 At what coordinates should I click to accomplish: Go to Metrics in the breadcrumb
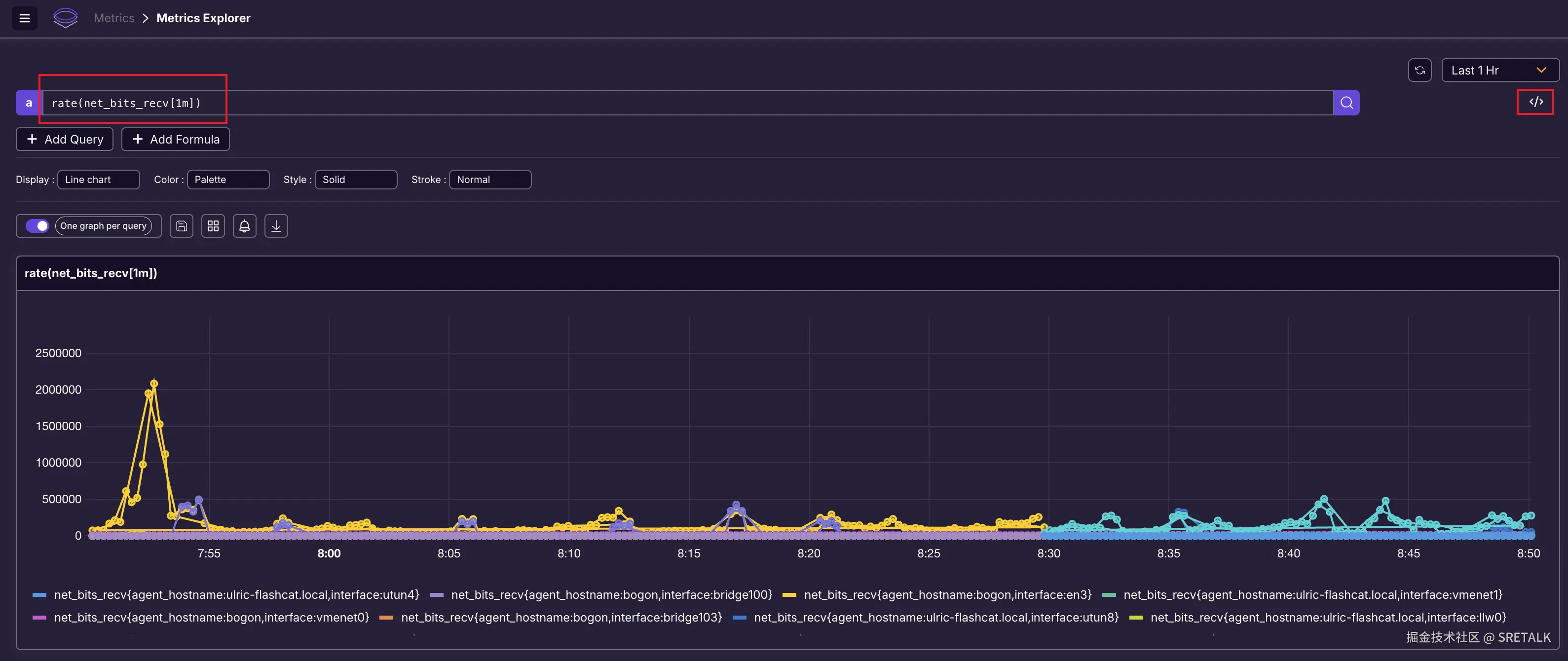(114, 18)
